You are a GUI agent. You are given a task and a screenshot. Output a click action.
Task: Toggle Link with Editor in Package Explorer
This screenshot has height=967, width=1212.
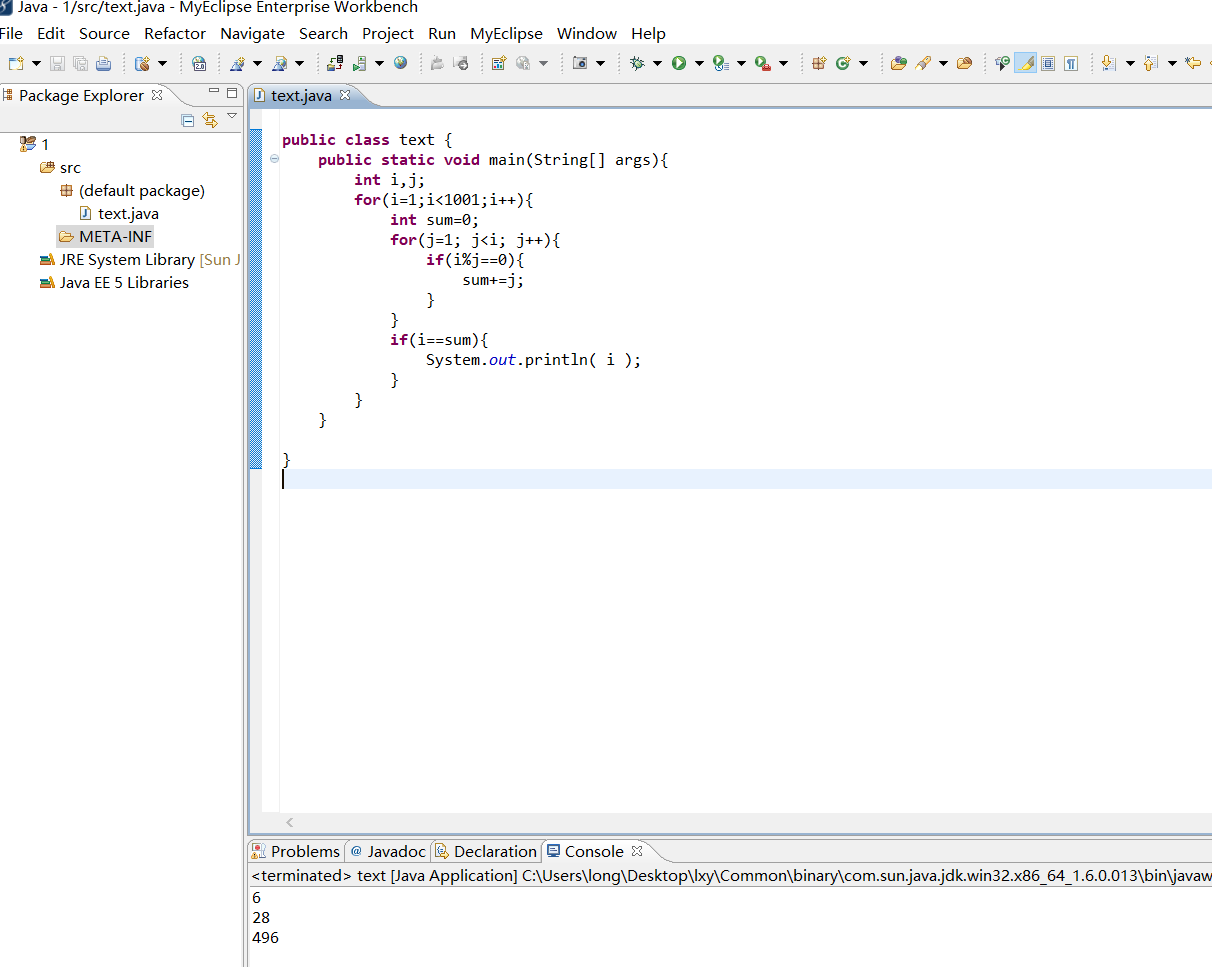[210, 120]
